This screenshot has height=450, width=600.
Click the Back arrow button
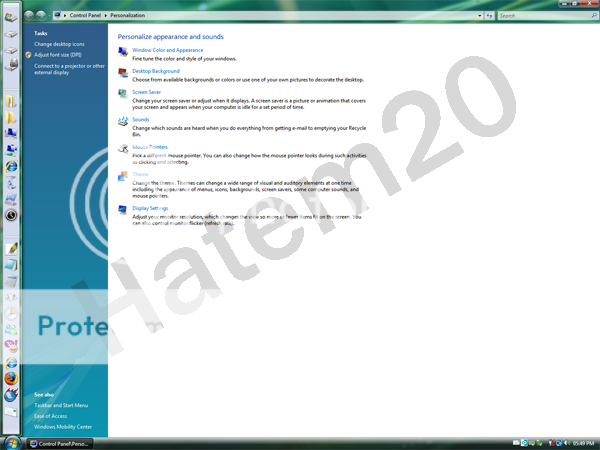click(x=29, y=15)
